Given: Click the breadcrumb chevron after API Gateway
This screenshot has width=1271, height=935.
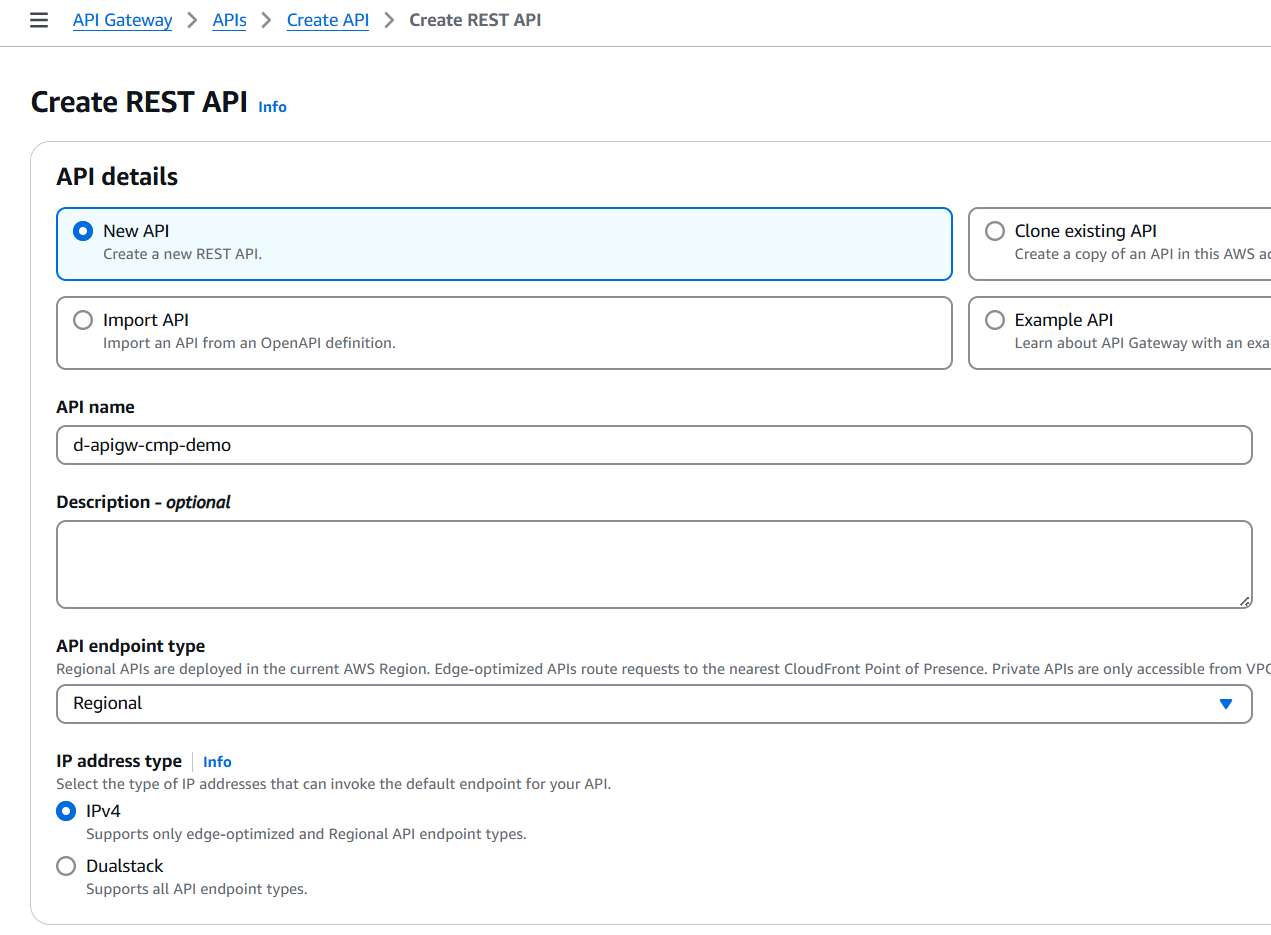Looking at the screenshot, I should (192, 20).
